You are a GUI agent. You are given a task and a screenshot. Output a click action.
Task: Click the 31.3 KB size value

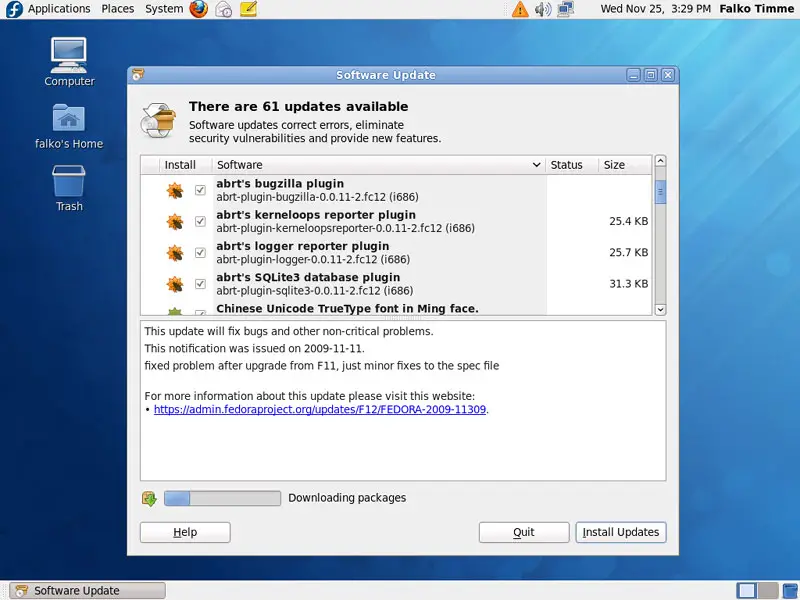[x=629, y=284]
